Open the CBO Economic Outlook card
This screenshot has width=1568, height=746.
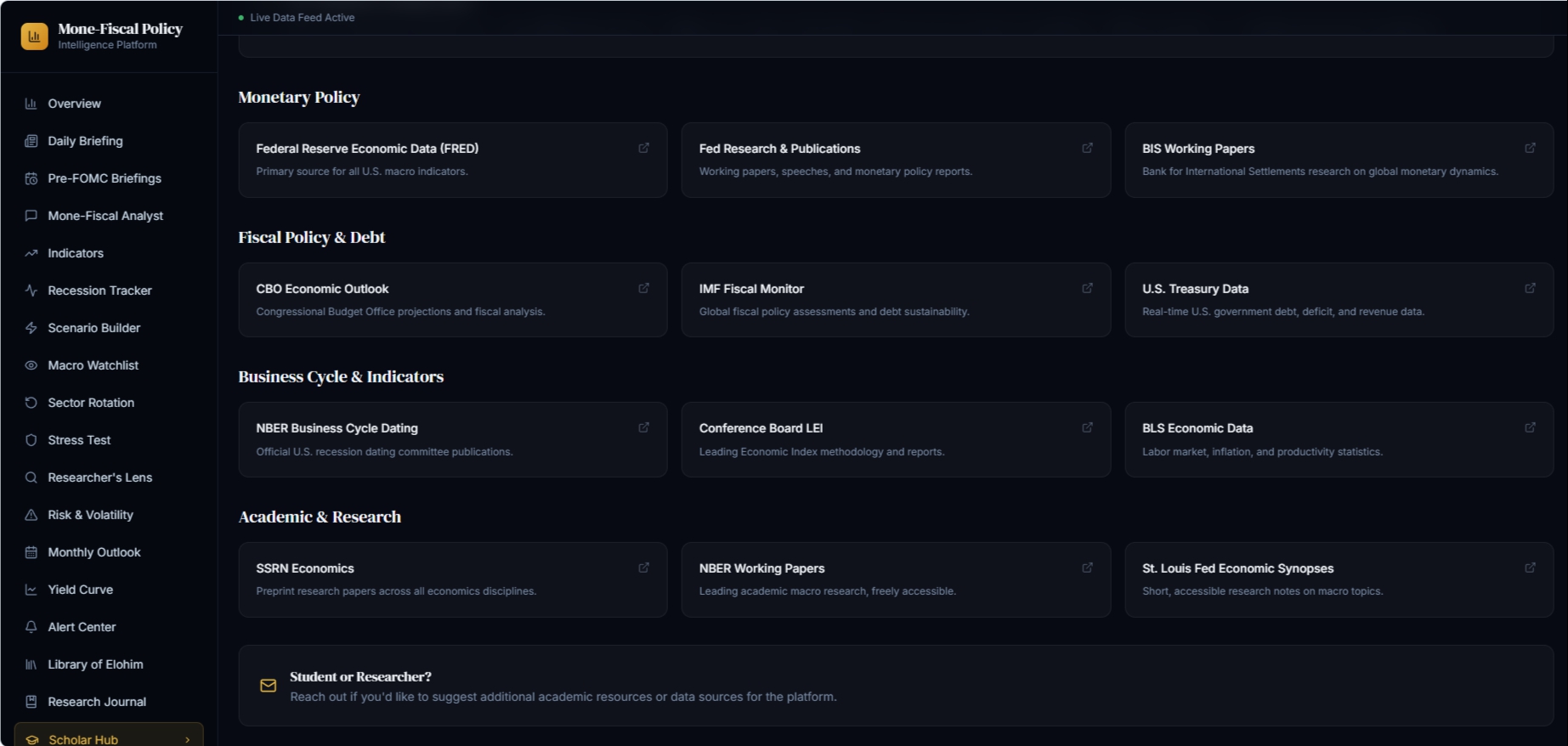click(453, 300)
